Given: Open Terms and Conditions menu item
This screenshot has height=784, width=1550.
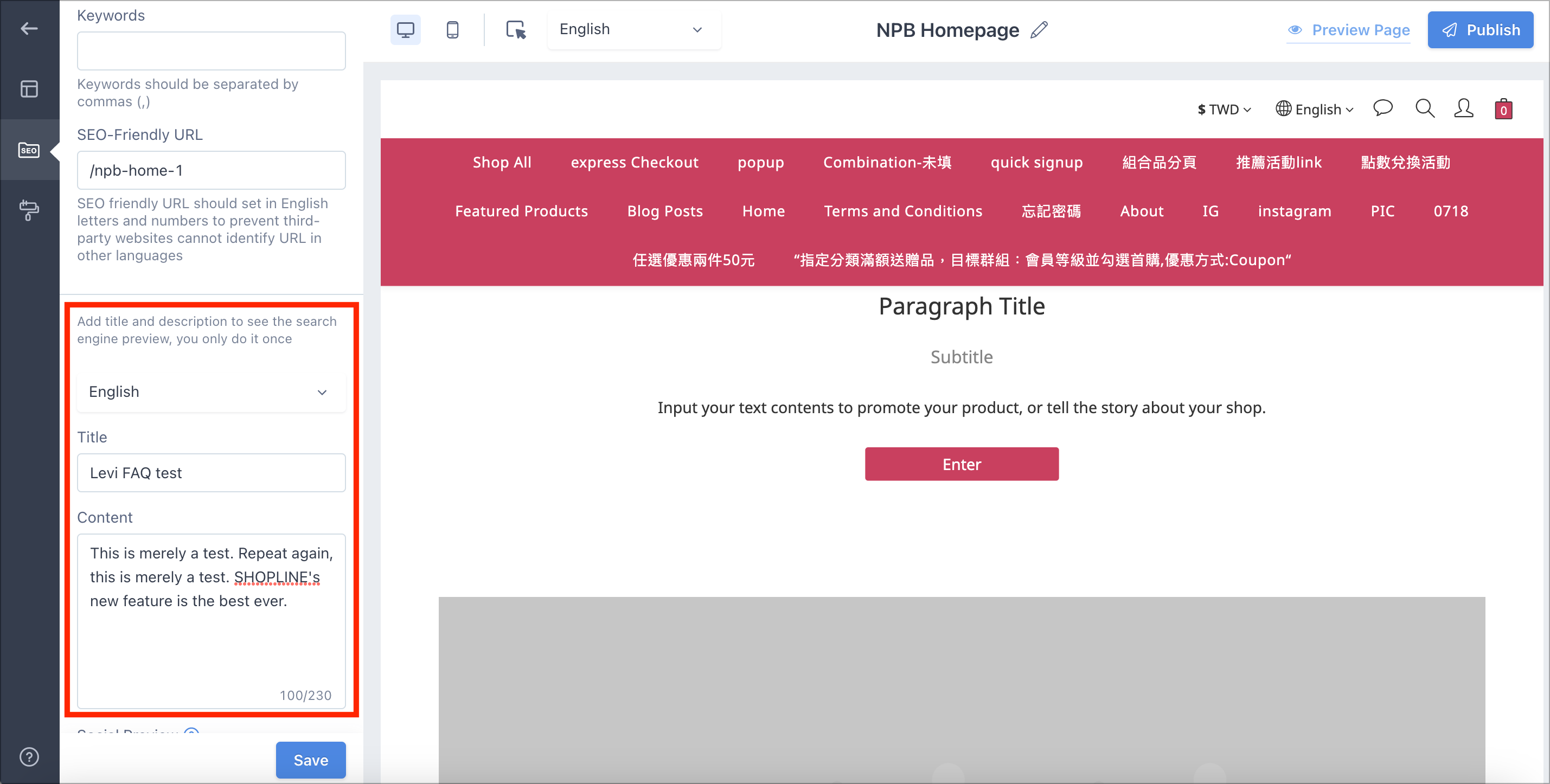Looking at the screenshot, I should pyautogui.click(x=902, y=211).
